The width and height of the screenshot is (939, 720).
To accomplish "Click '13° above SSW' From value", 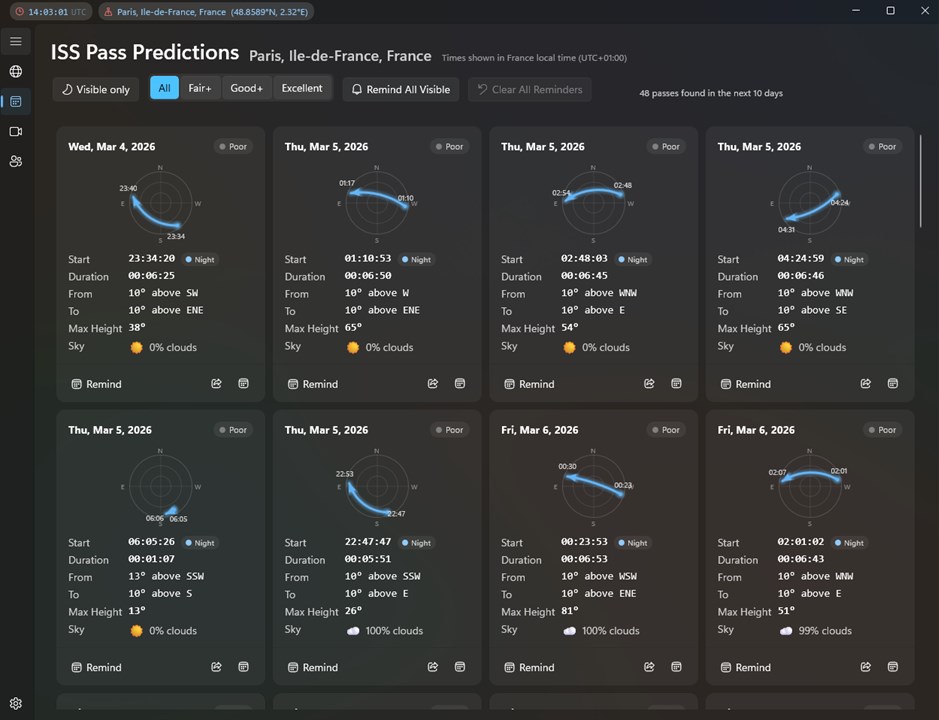I will [x=166, y=576].
